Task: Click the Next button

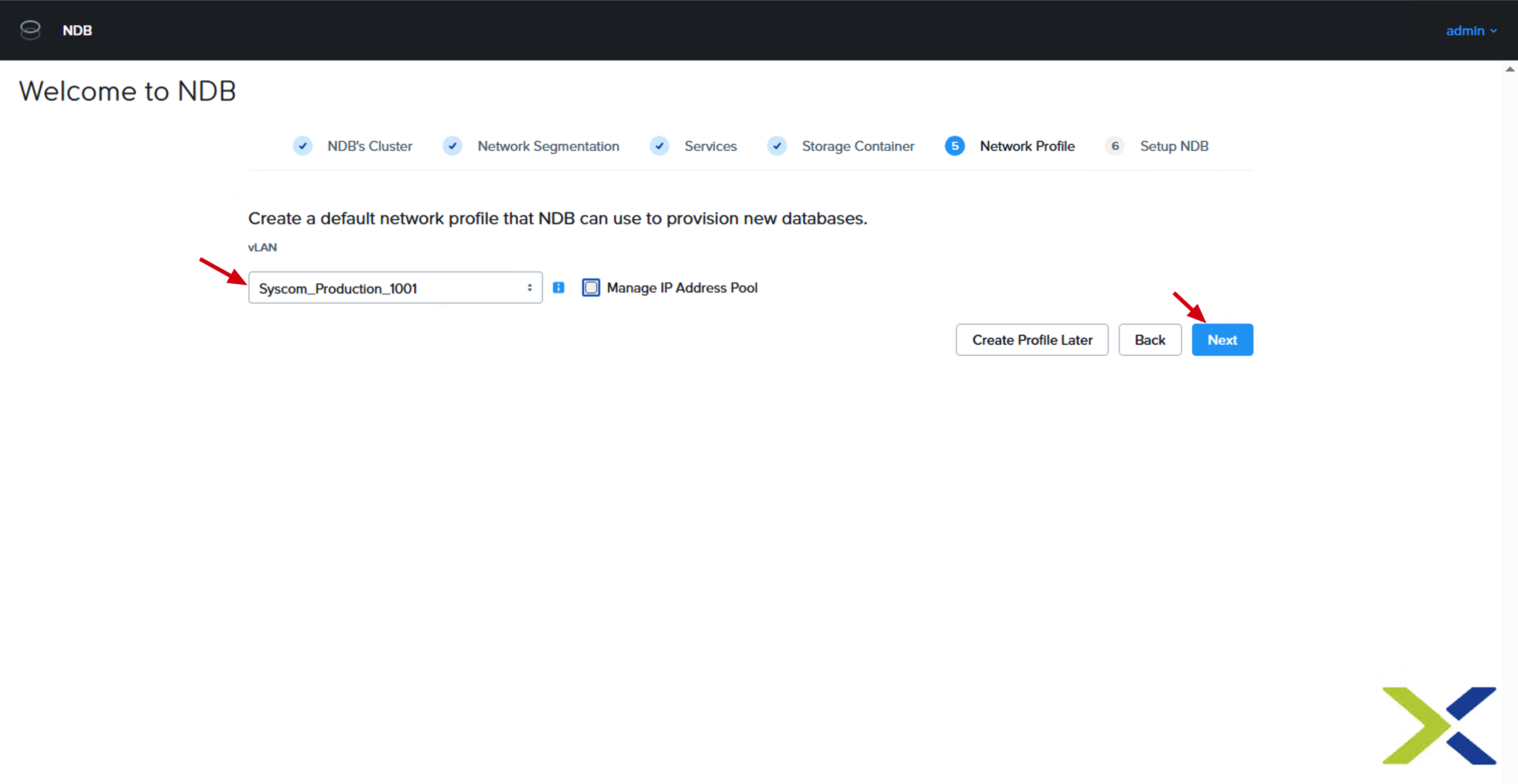Action: 1222,340
